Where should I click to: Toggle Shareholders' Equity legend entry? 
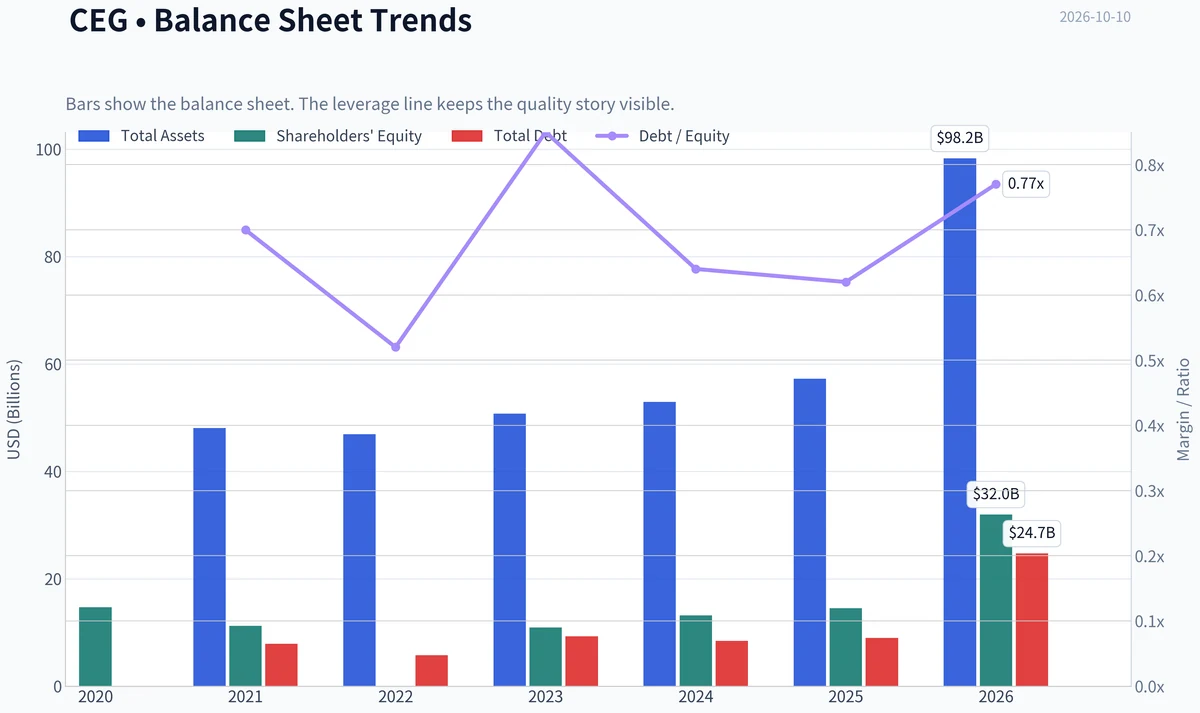coord(328,136)
